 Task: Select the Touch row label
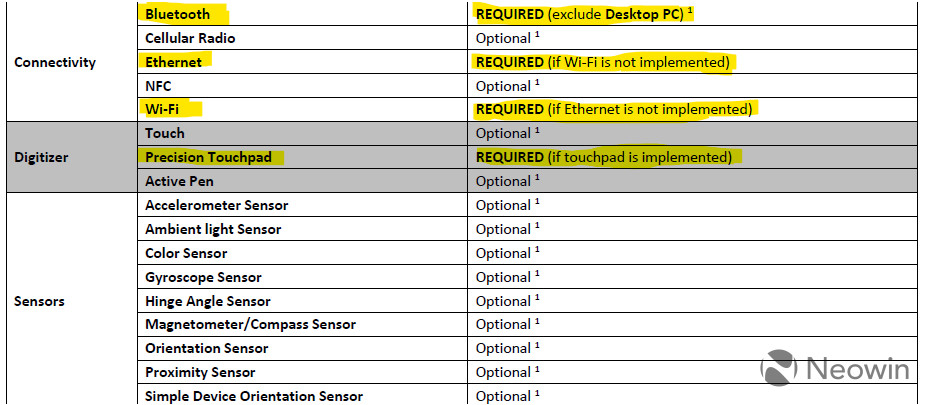(x=165, y=133)
